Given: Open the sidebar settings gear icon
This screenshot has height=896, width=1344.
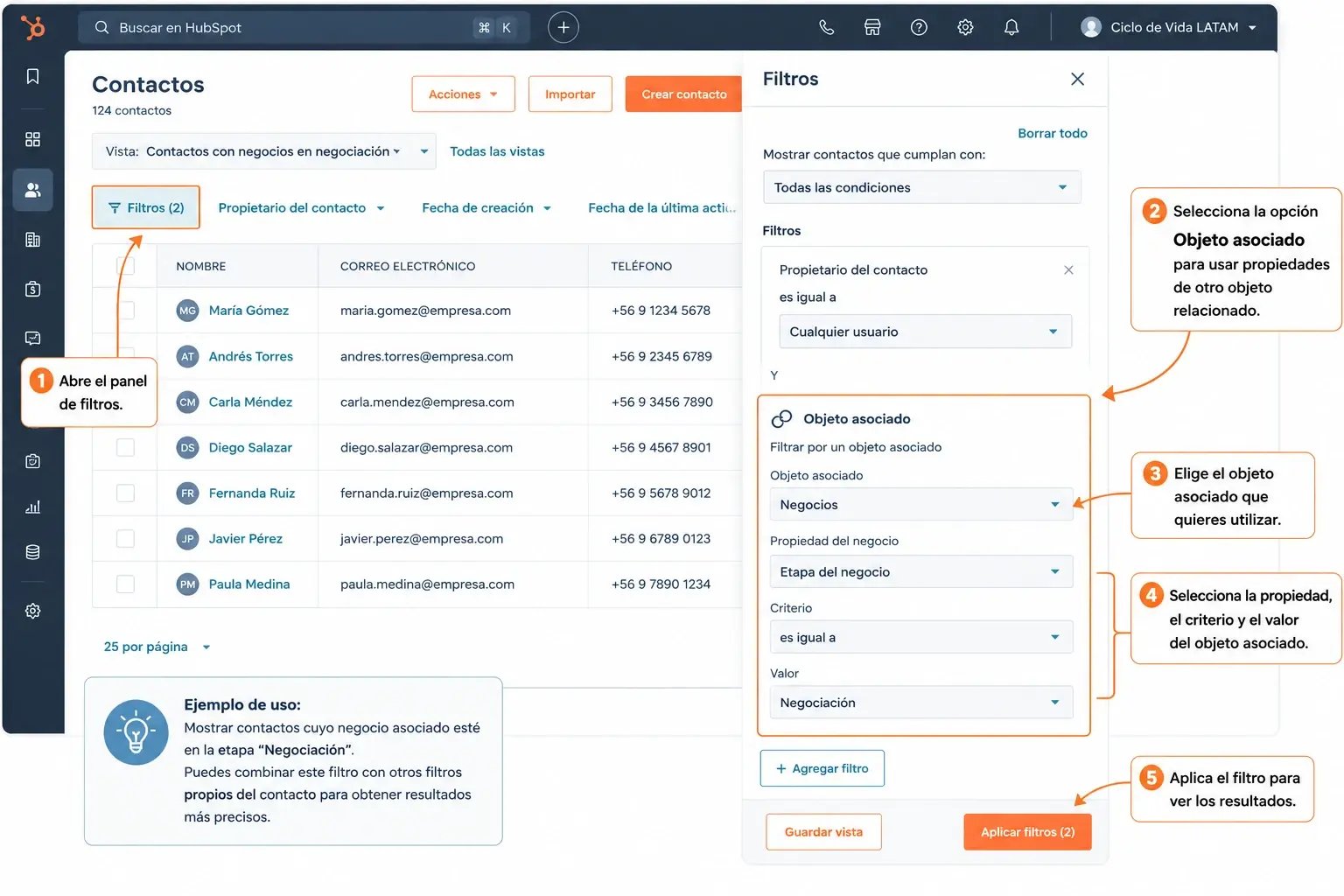Looking at the screenshot, I should pos(32,611).
